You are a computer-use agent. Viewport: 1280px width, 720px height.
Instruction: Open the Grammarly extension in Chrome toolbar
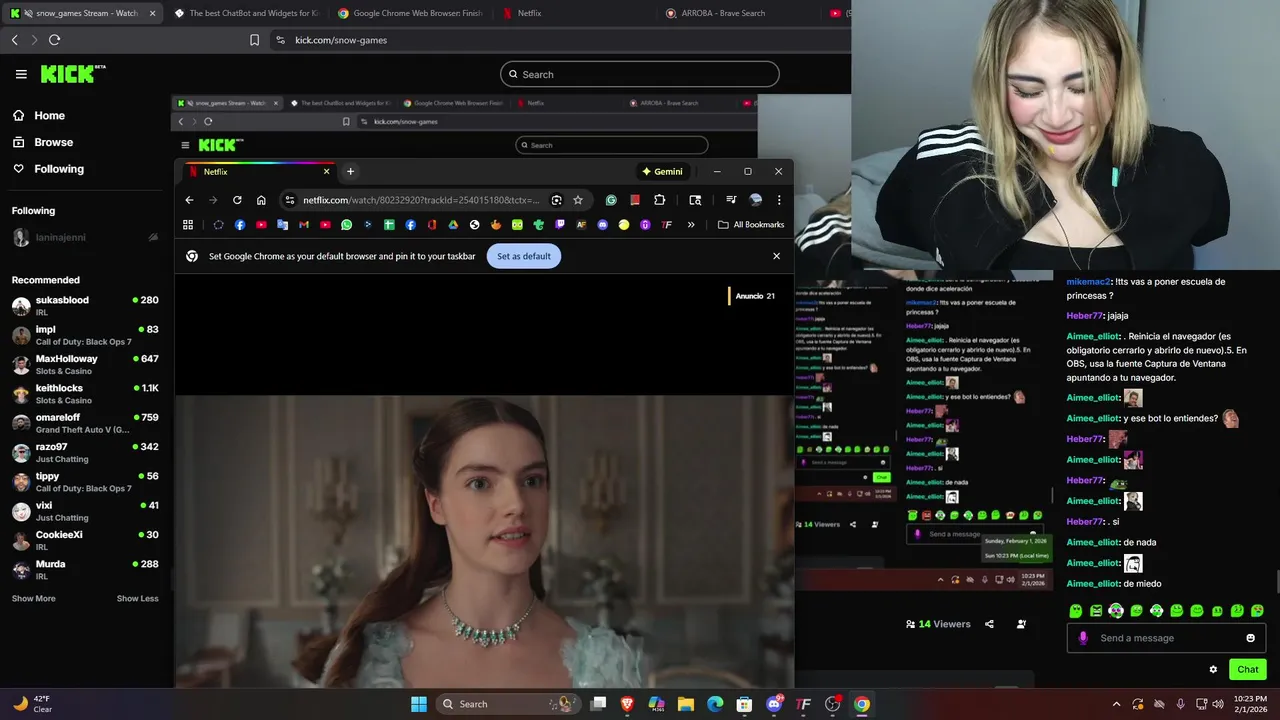(x=611, y=200)
